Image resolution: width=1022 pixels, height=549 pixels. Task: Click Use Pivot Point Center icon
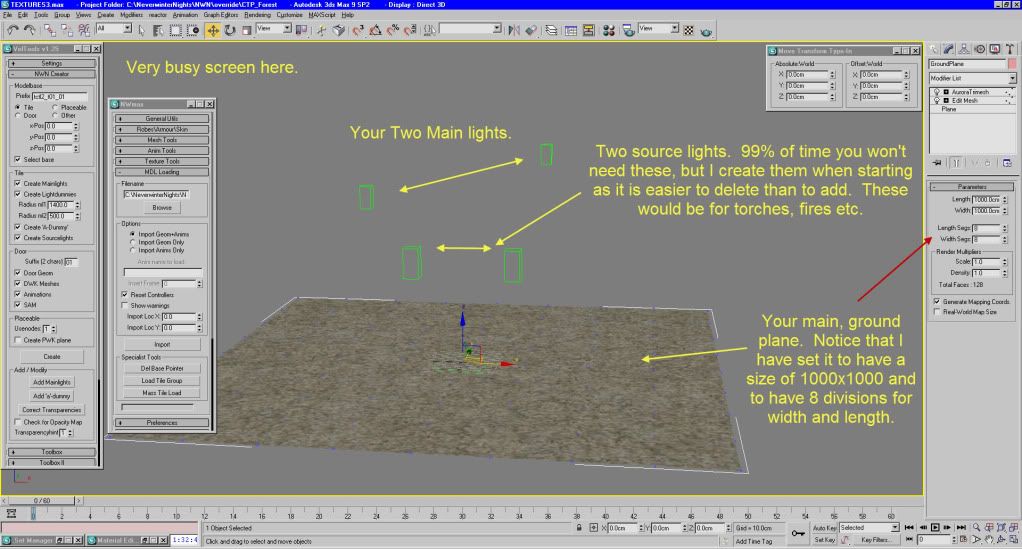tap(302, 30)
